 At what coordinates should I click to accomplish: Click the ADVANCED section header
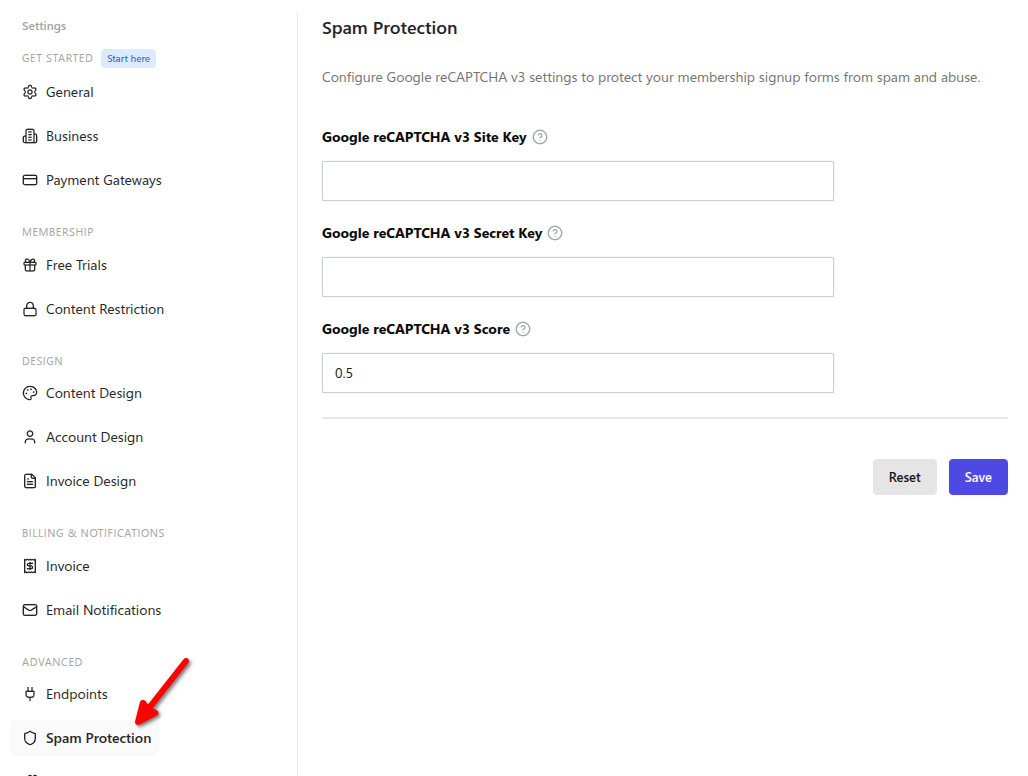[x=52, y=662]
